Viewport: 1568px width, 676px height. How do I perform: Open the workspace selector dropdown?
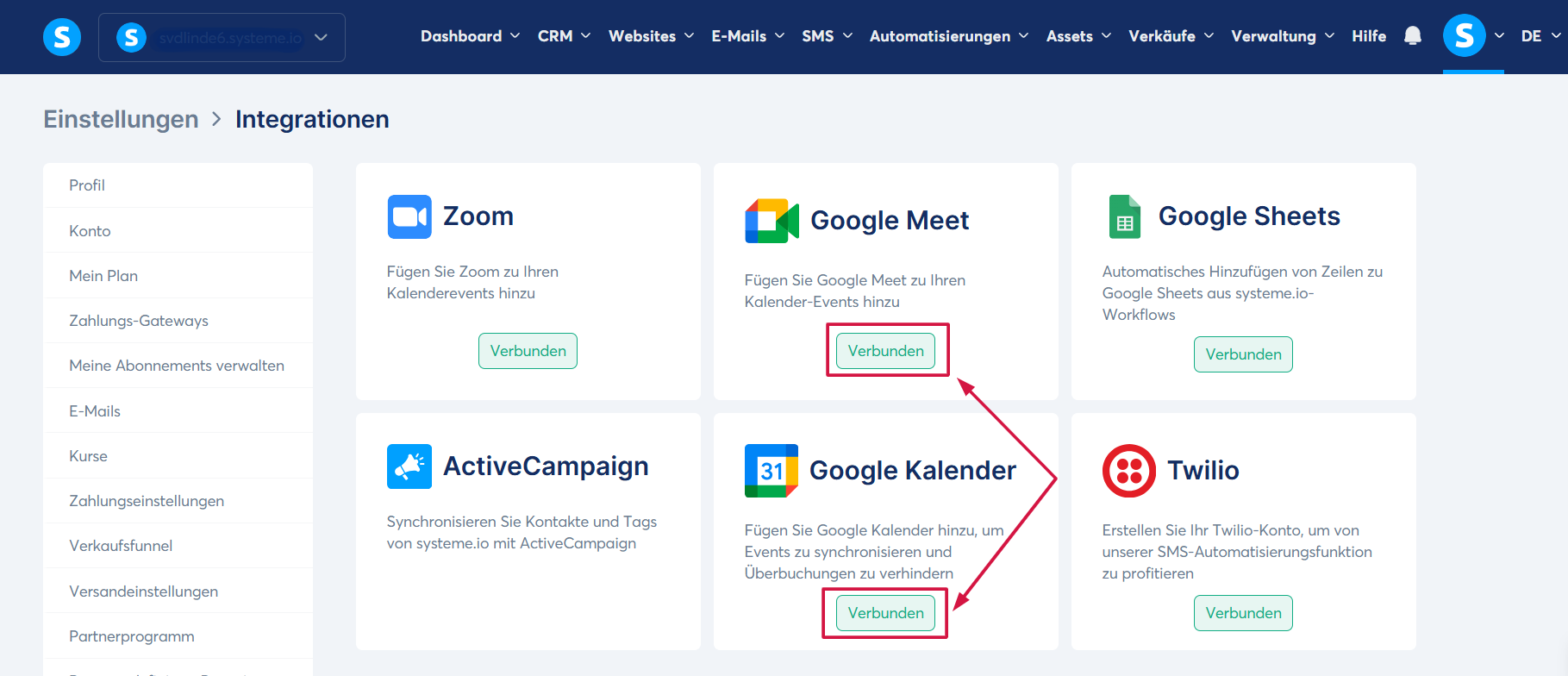[x=222, y=37]
